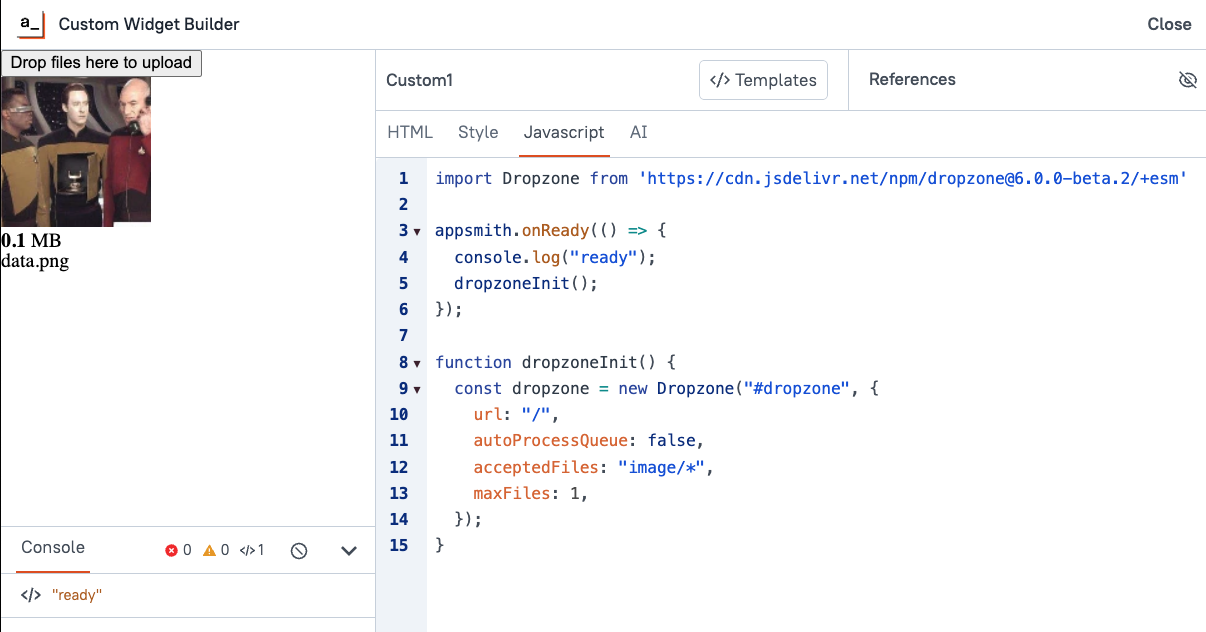1206x632 pixels.
Task: Close the Custom Widget Builder
Action: pos(1169,24)
